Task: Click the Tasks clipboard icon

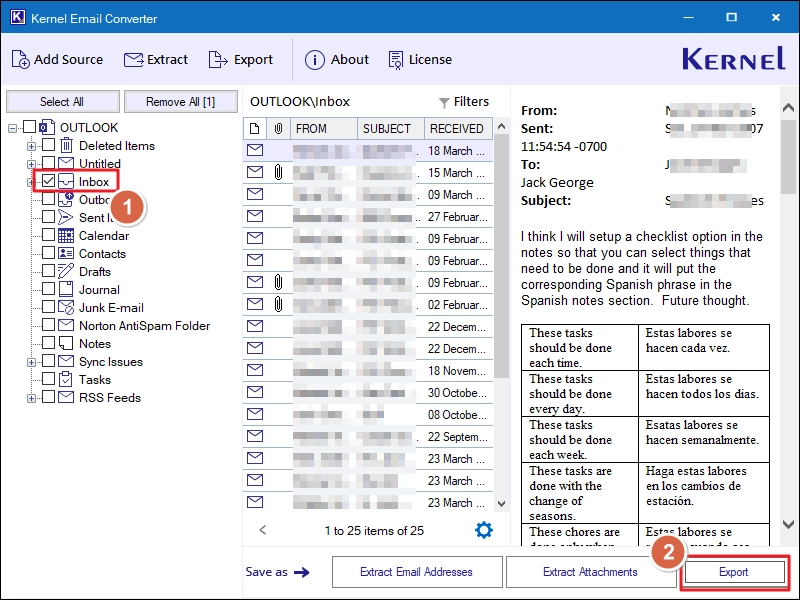Action: click(x=66, y=379)
